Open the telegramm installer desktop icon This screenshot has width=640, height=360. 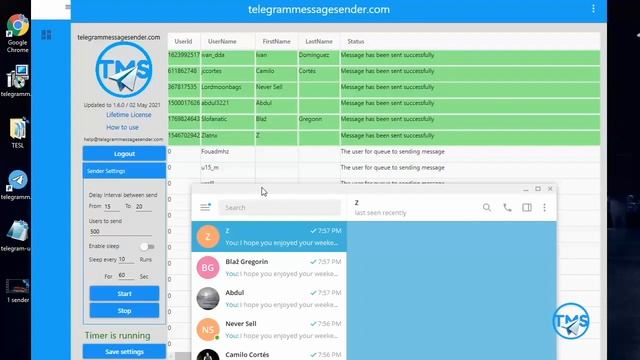point(18,81)
